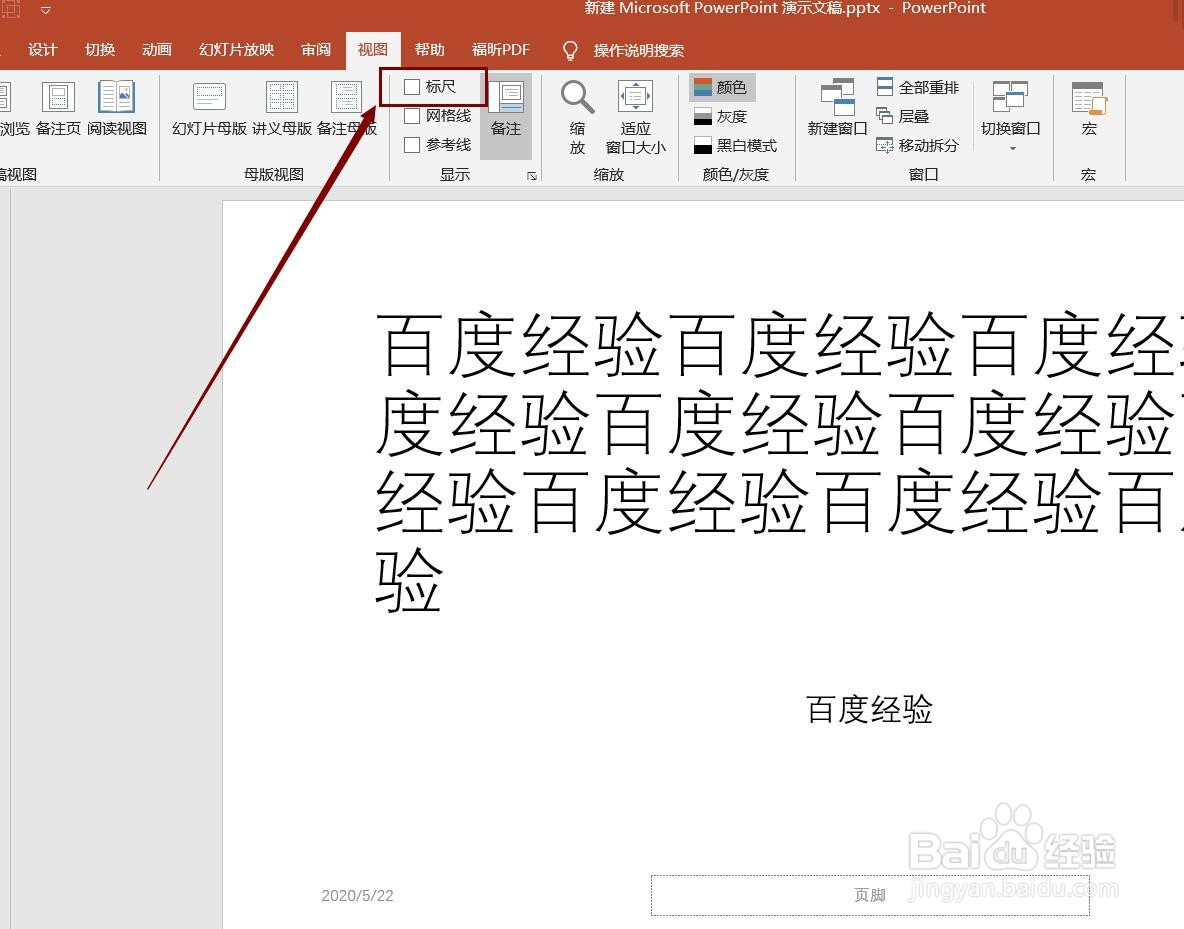The width and height of the screenshot is (1184, 929).
Task: Open the Macros (宏) button
Action: tap(1089, 110)
